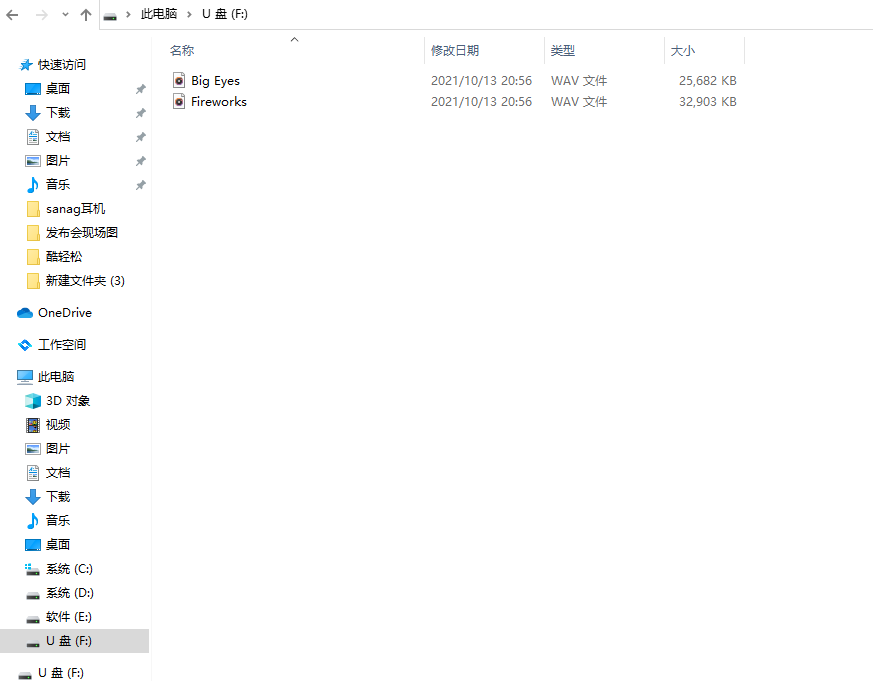Image resolution: width=873 pixels, height=681 pixels.
Task: Open pinned 文档 under quick access
Action: coord(58,136)
